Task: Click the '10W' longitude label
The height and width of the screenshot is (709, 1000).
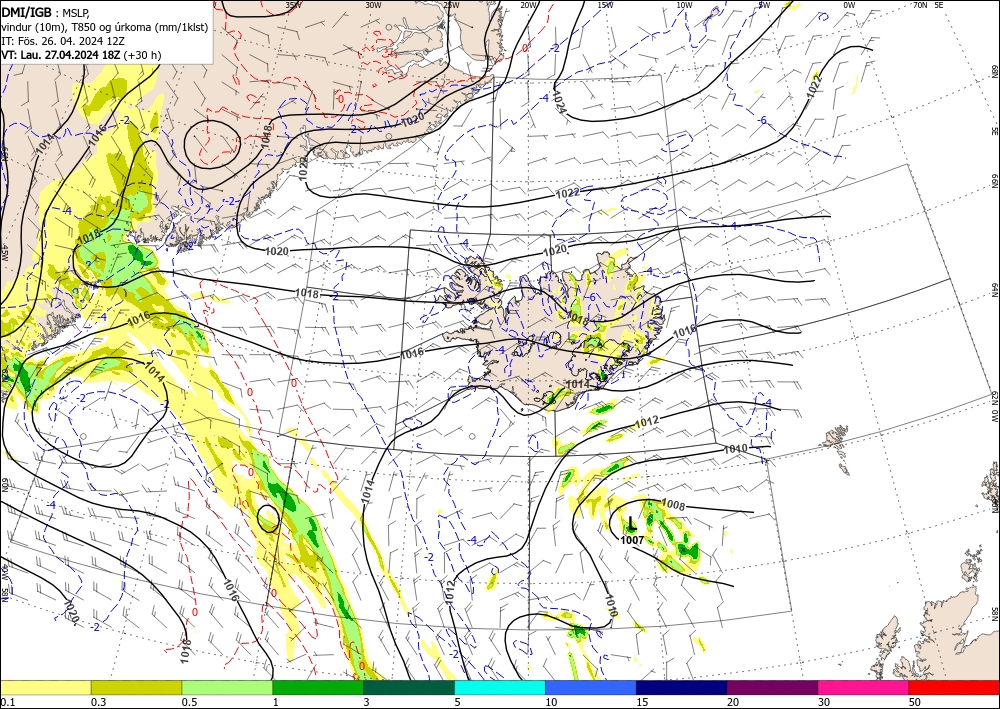Action: 684,5
